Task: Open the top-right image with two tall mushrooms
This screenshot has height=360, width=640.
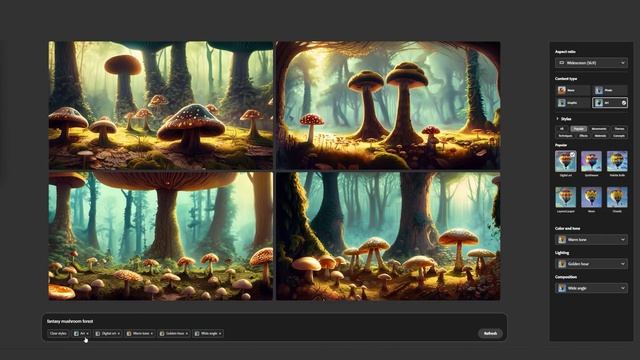Action: [388, 105]
